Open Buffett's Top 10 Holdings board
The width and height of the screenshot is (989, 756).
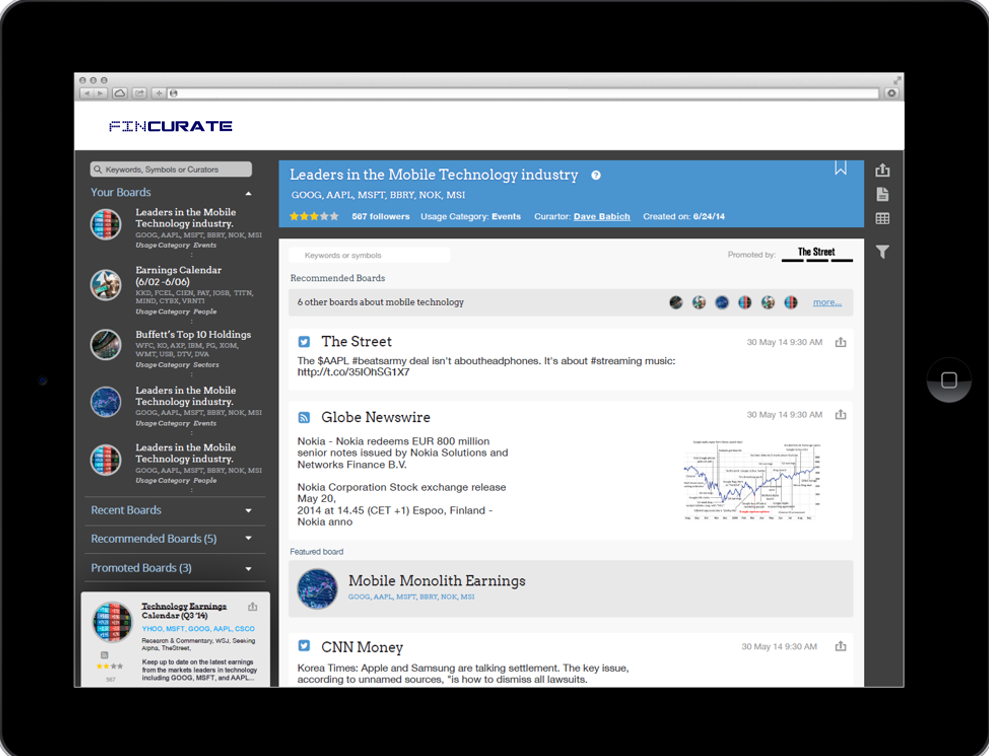coord(193,334)
